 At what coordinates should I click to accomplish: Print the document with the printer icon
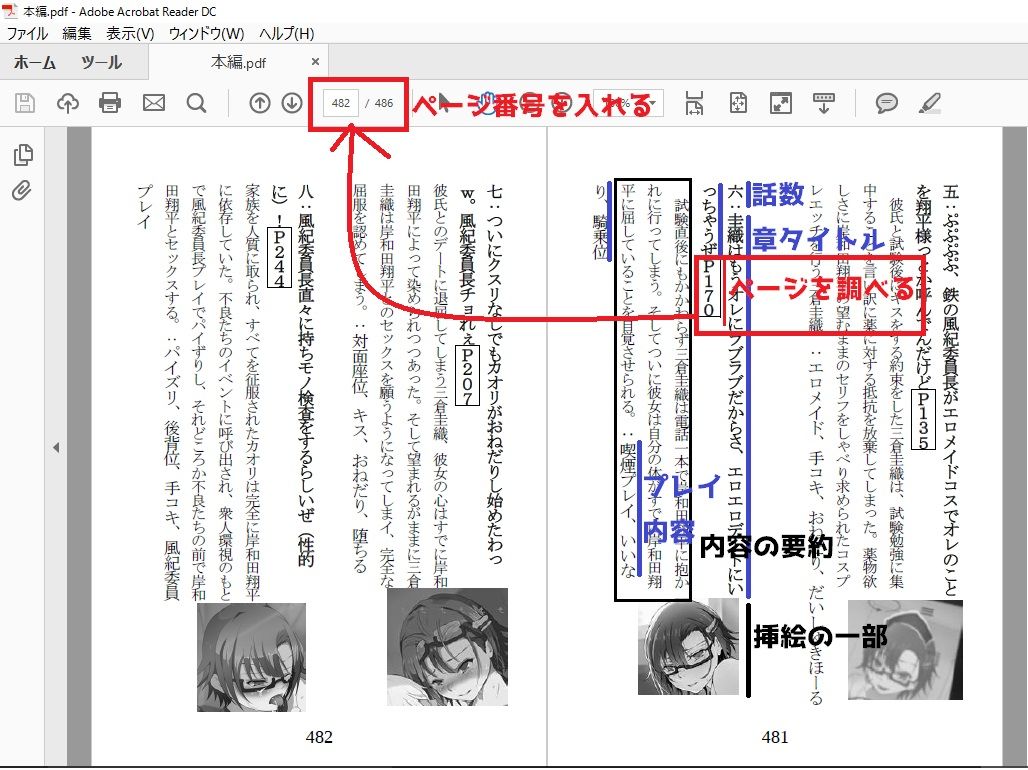tap(109, 103)
